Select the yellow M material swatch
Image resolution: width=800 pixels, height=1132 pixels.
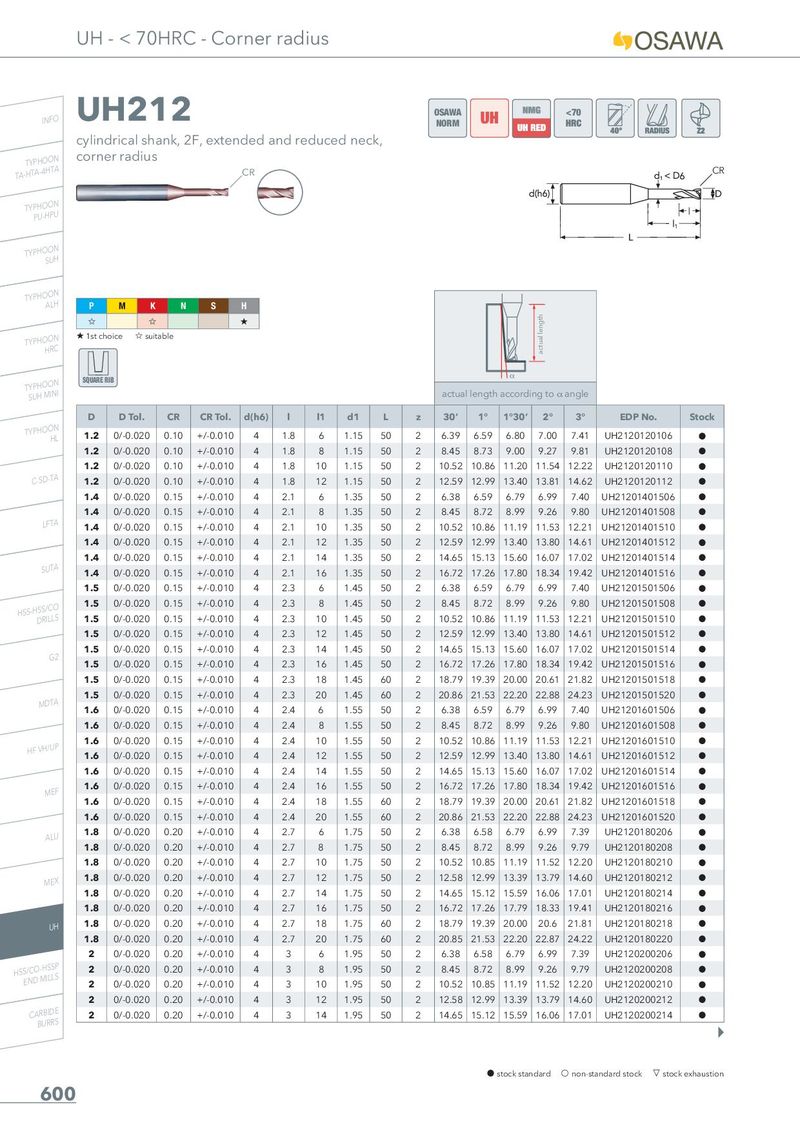click(x=122, y=306)
